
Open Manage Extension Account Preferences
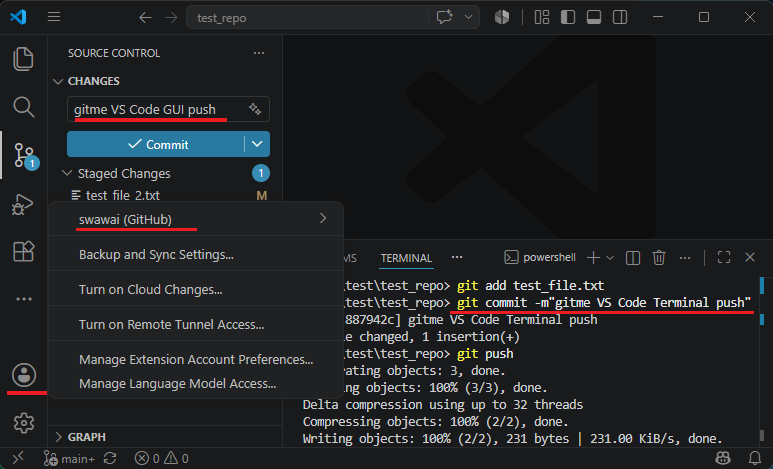click(196, 360)
